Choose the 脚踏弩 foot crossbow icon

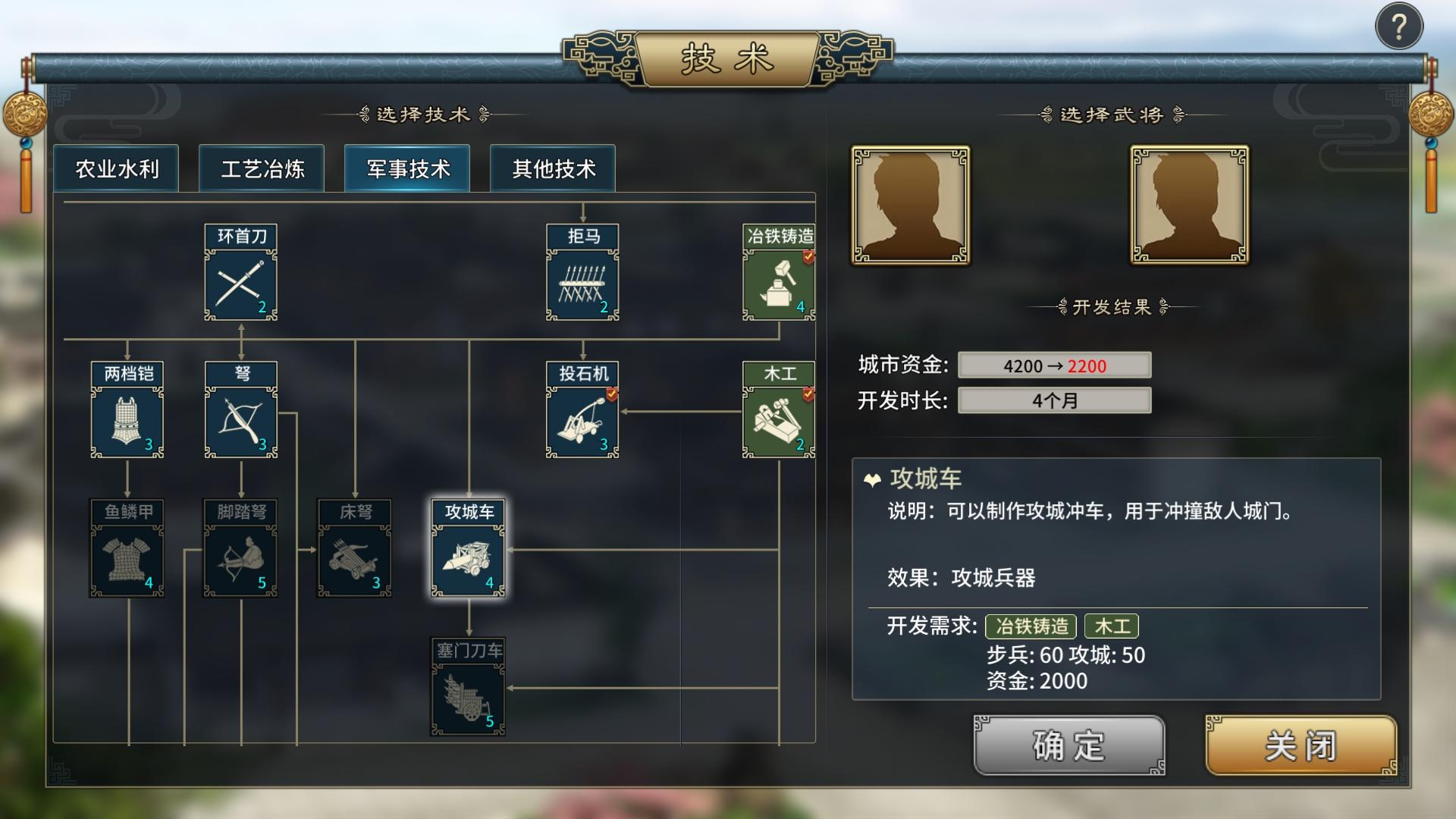point(241,548)
